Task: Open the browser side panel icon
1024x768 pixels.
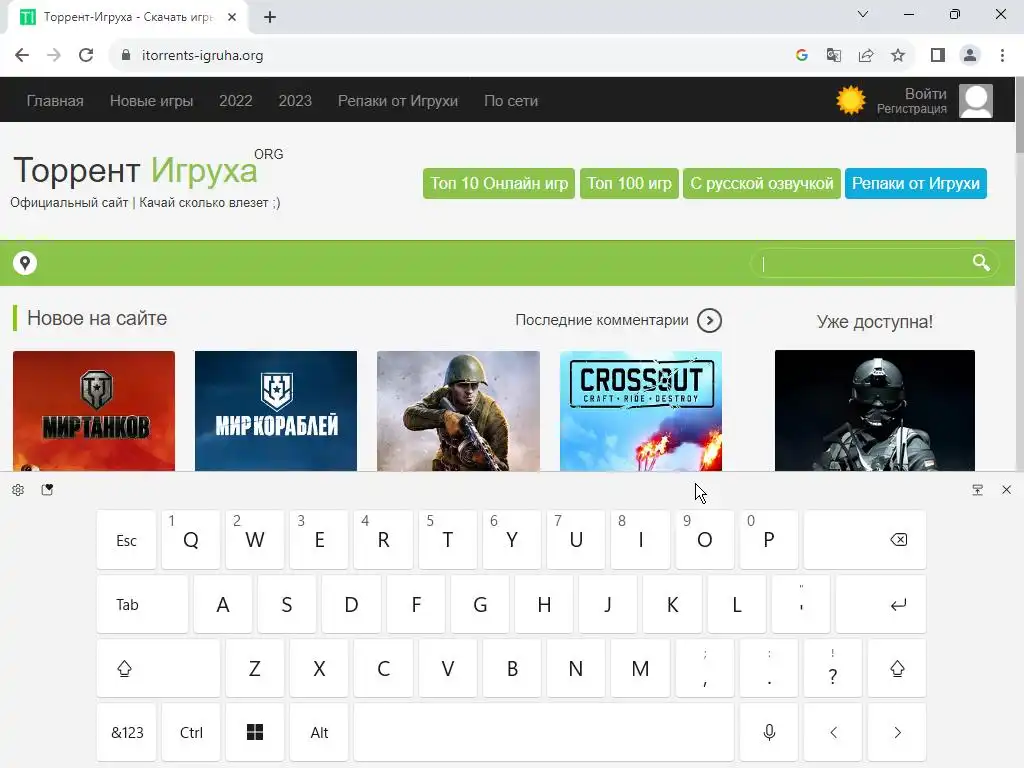Action: click(938, 56)
